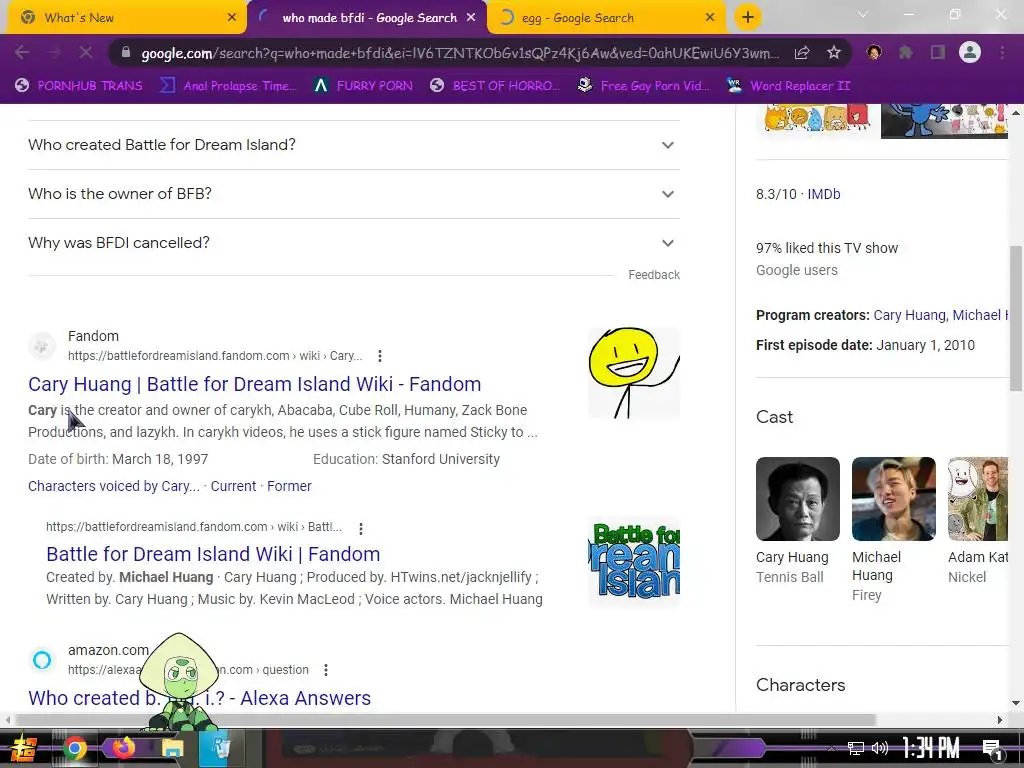Viewport: 1024px width, 768px height.
Task: Click the vertical scrollbar thumb
Action: click(1016, 319)
